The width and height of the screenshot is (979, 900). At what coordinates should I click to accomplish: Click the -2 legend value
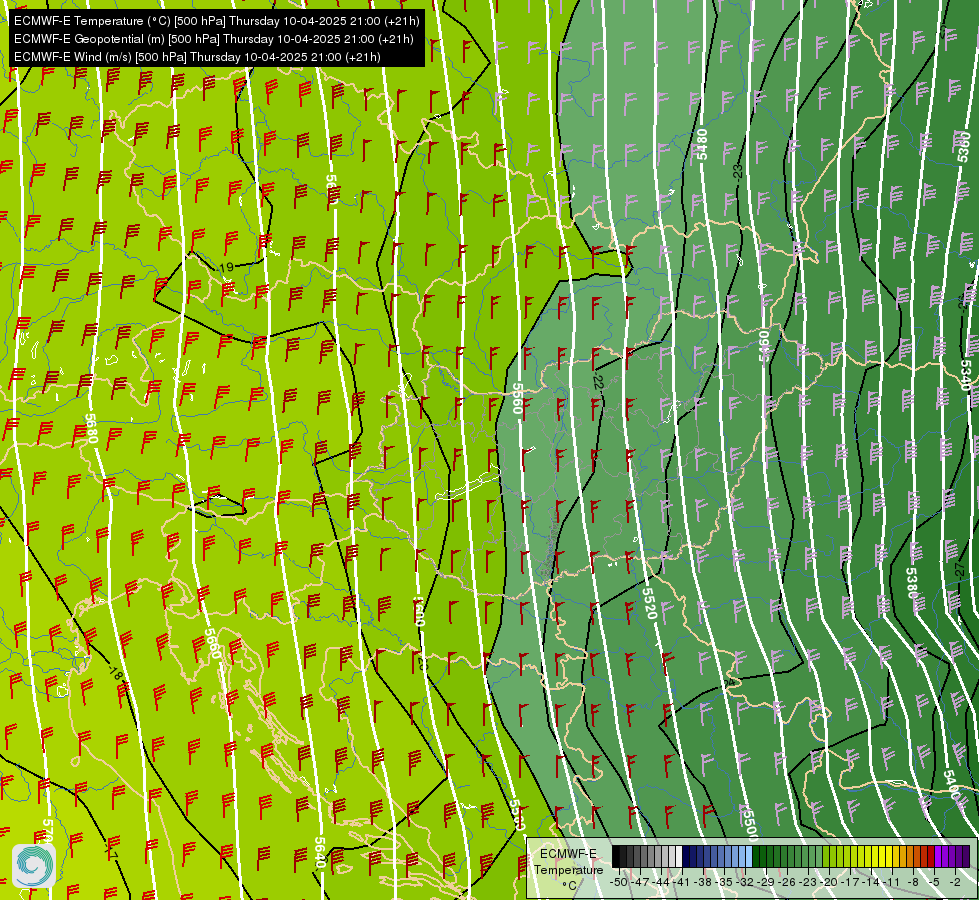[x=956, y=882]
